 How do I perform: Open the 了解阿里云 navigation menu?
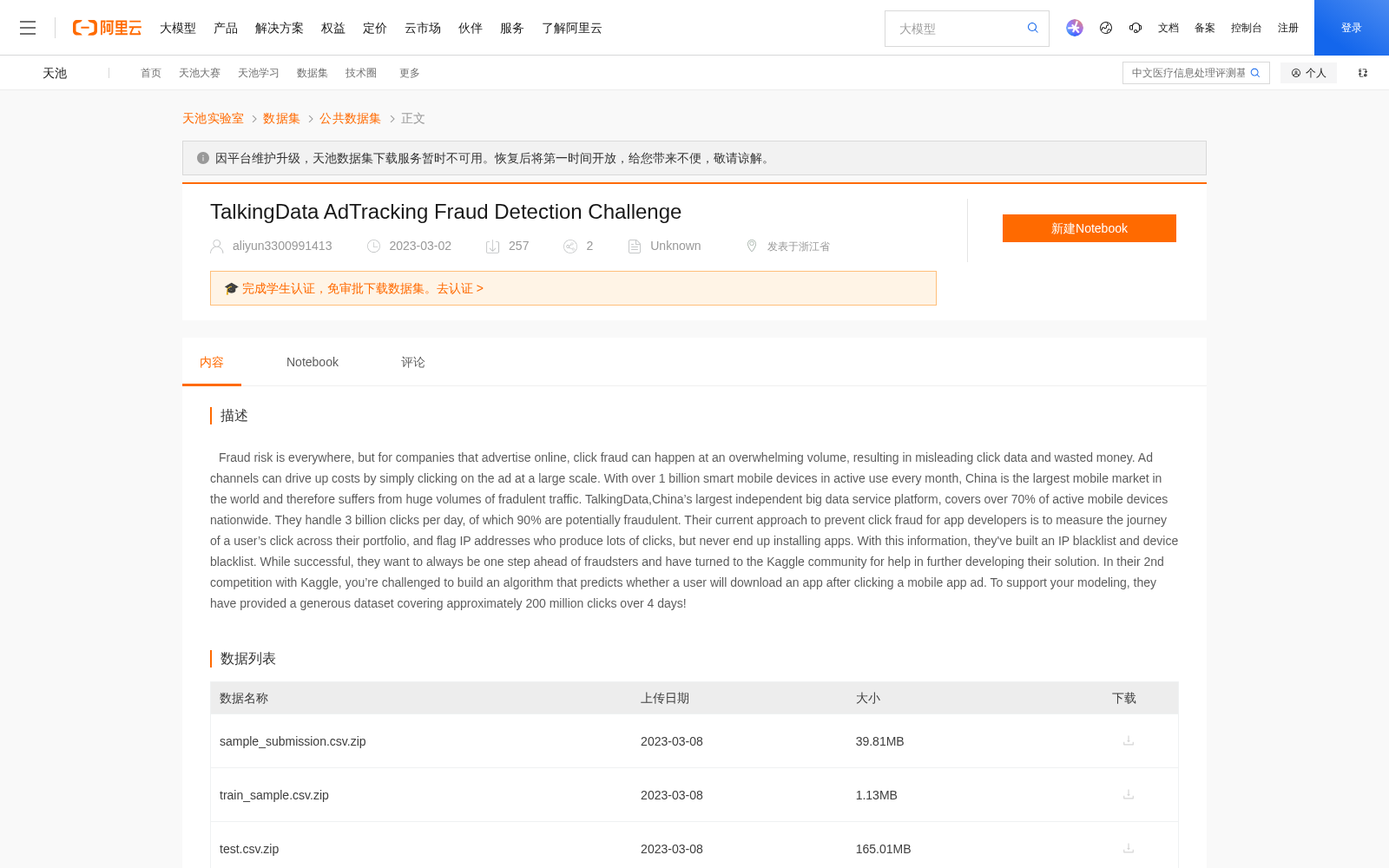click(572, 28)
